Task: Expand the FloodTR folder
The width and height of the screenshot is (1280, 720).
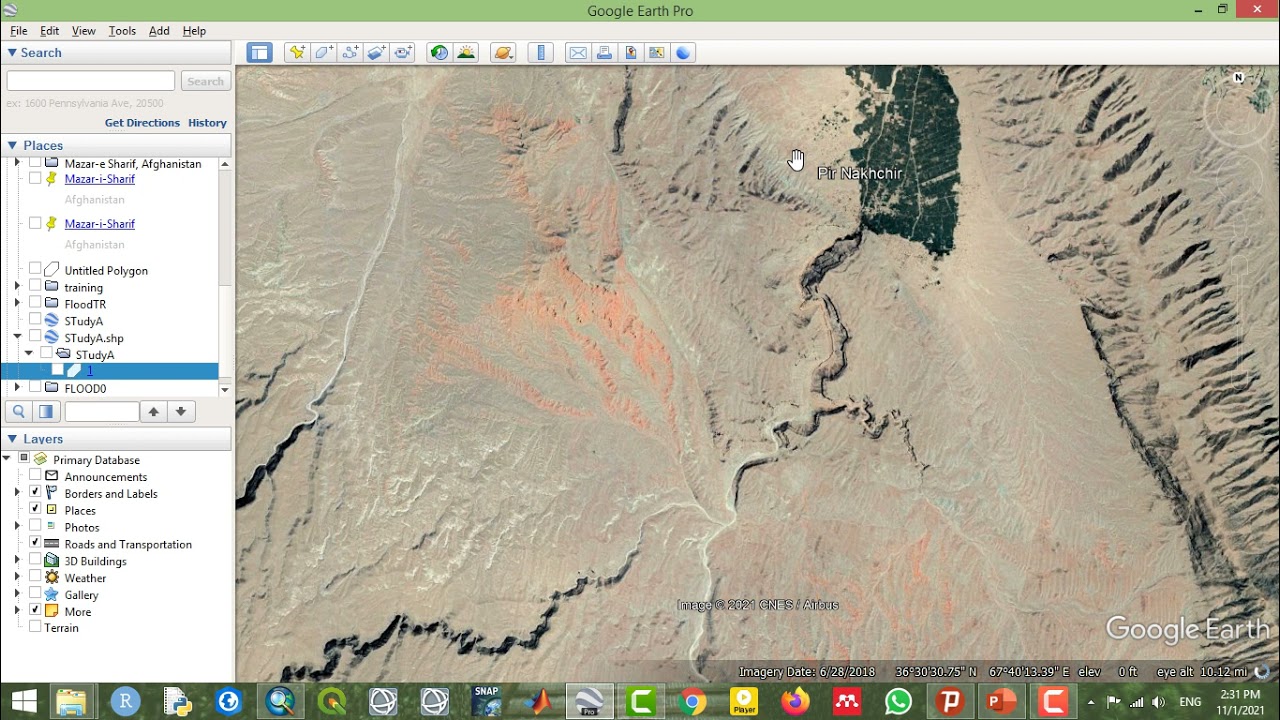Action: (17, 304)
